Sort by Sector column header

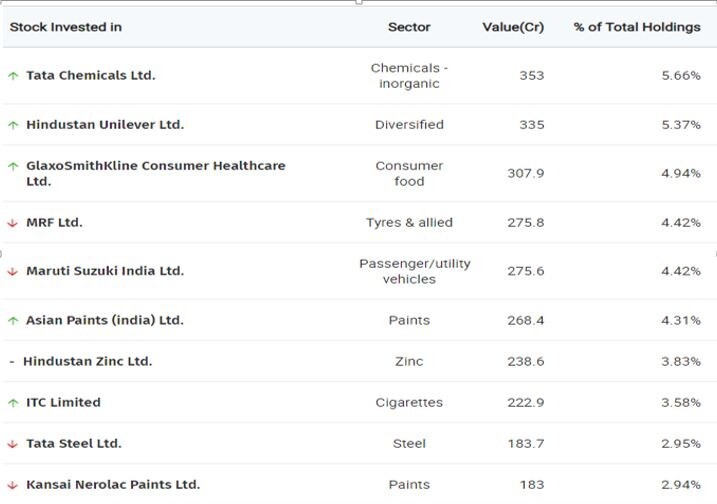(409, 27)
